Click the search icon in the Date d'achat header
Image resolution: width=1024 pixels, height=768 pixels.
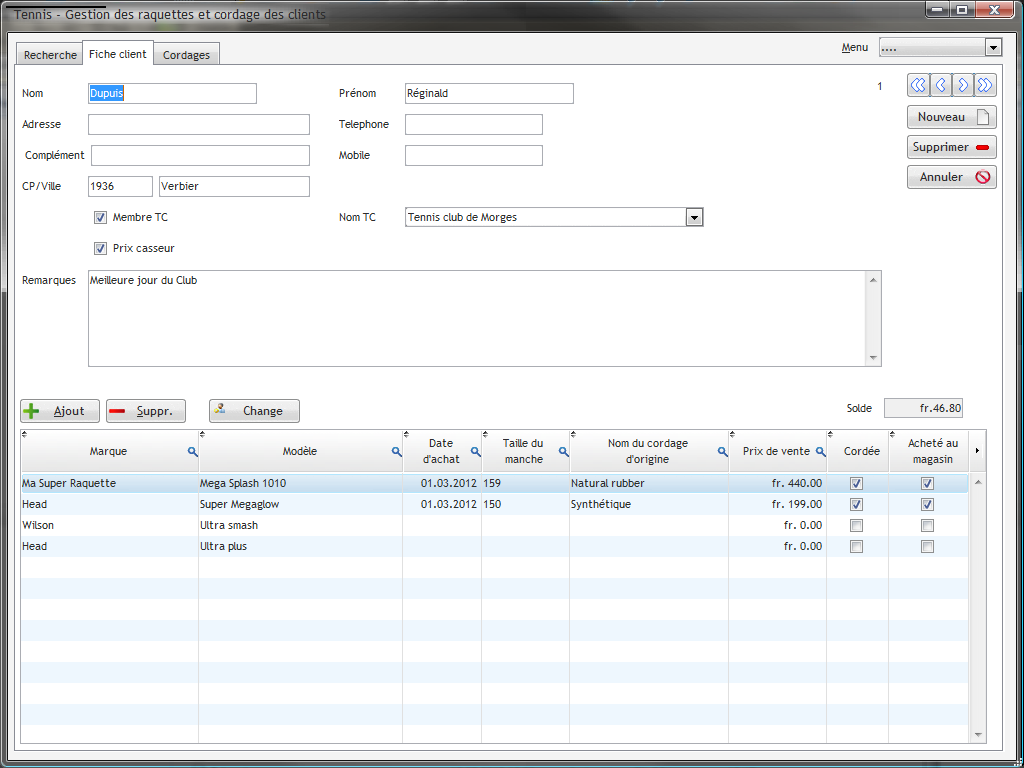475,451
